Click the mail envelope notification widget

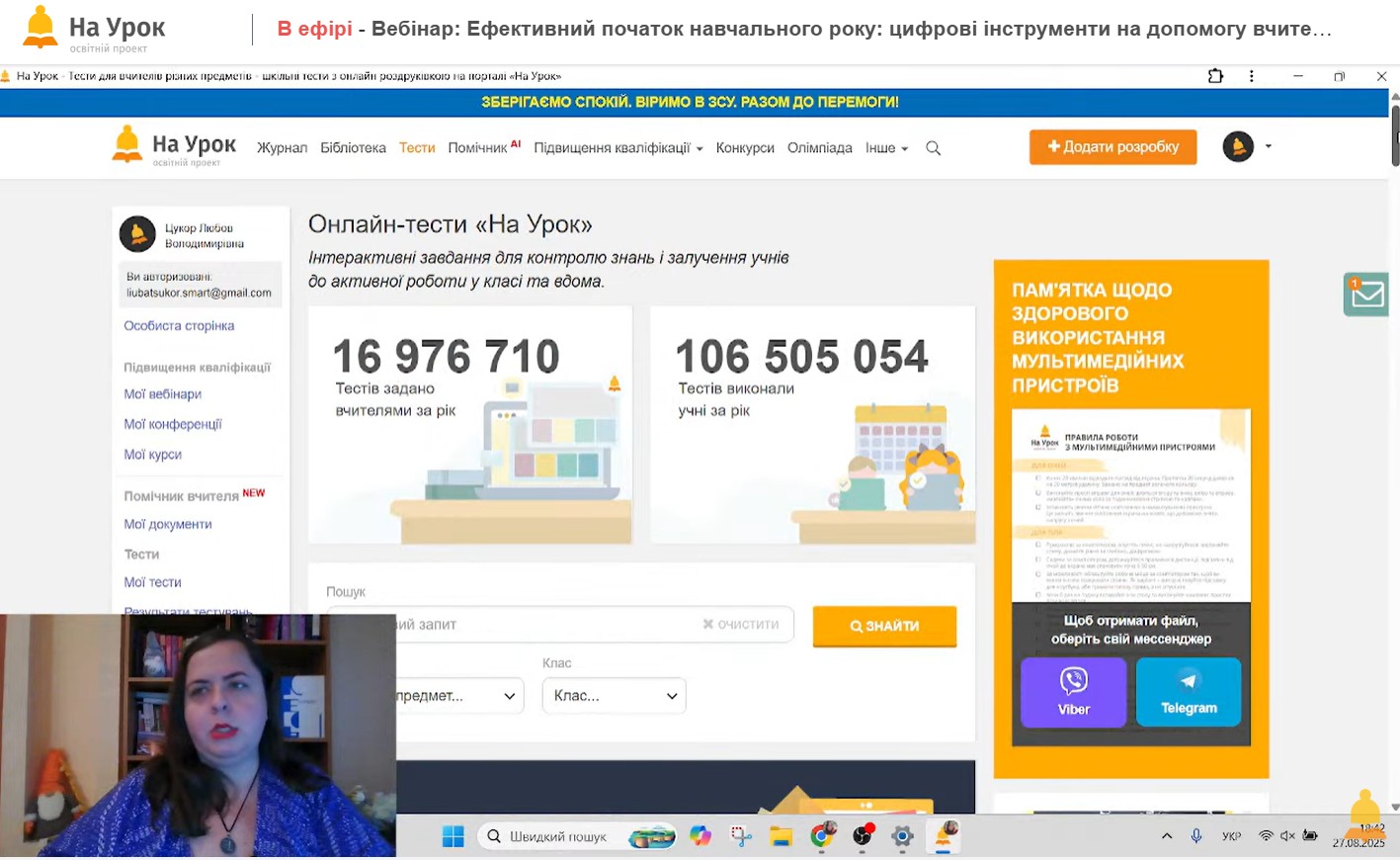[1366, 295]
